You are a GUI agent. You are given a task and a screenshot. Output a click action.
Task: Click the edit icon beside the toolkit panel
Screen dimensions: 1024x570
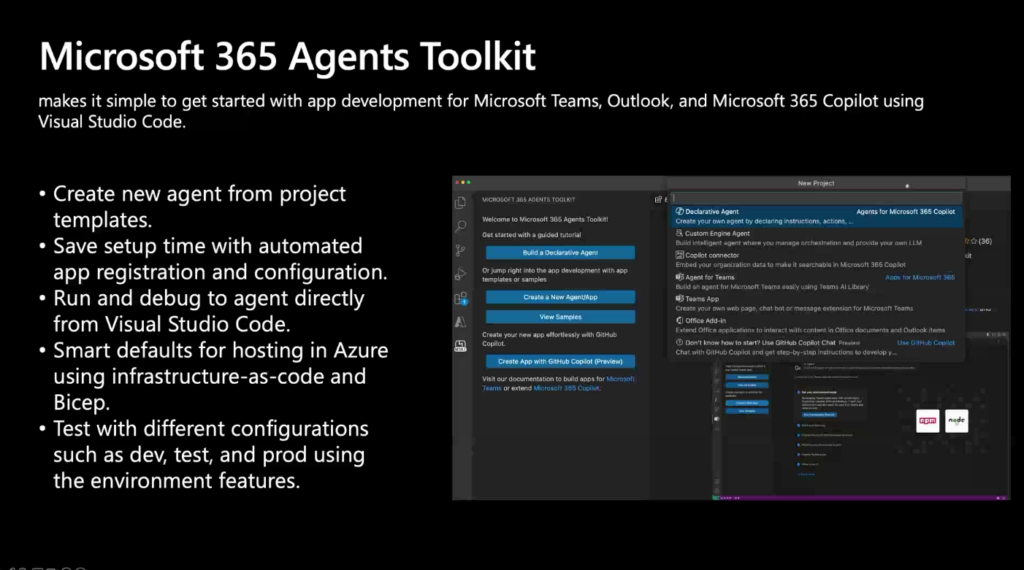tap(658, 200)
